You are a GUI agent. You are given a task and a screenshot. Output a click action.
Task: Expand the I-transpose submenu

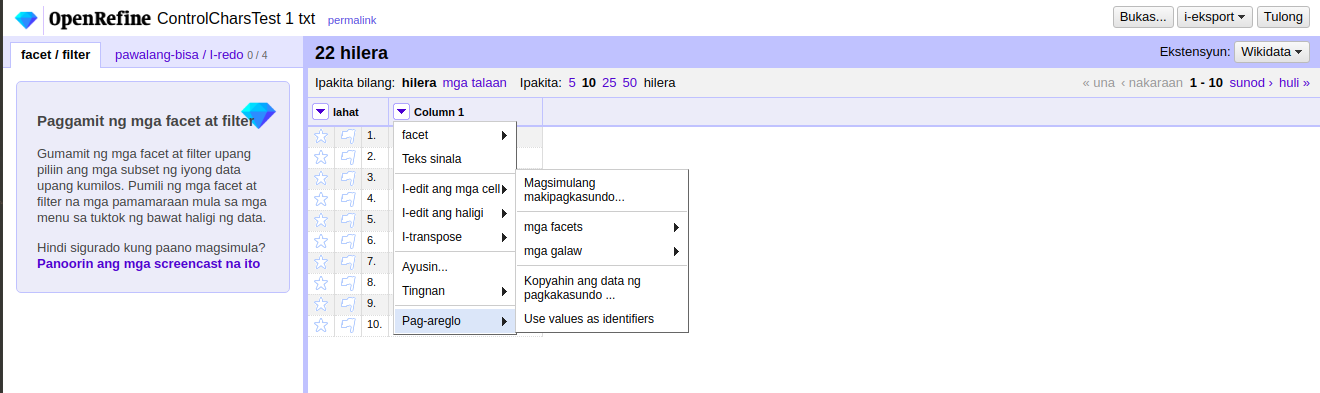(455, 237)
